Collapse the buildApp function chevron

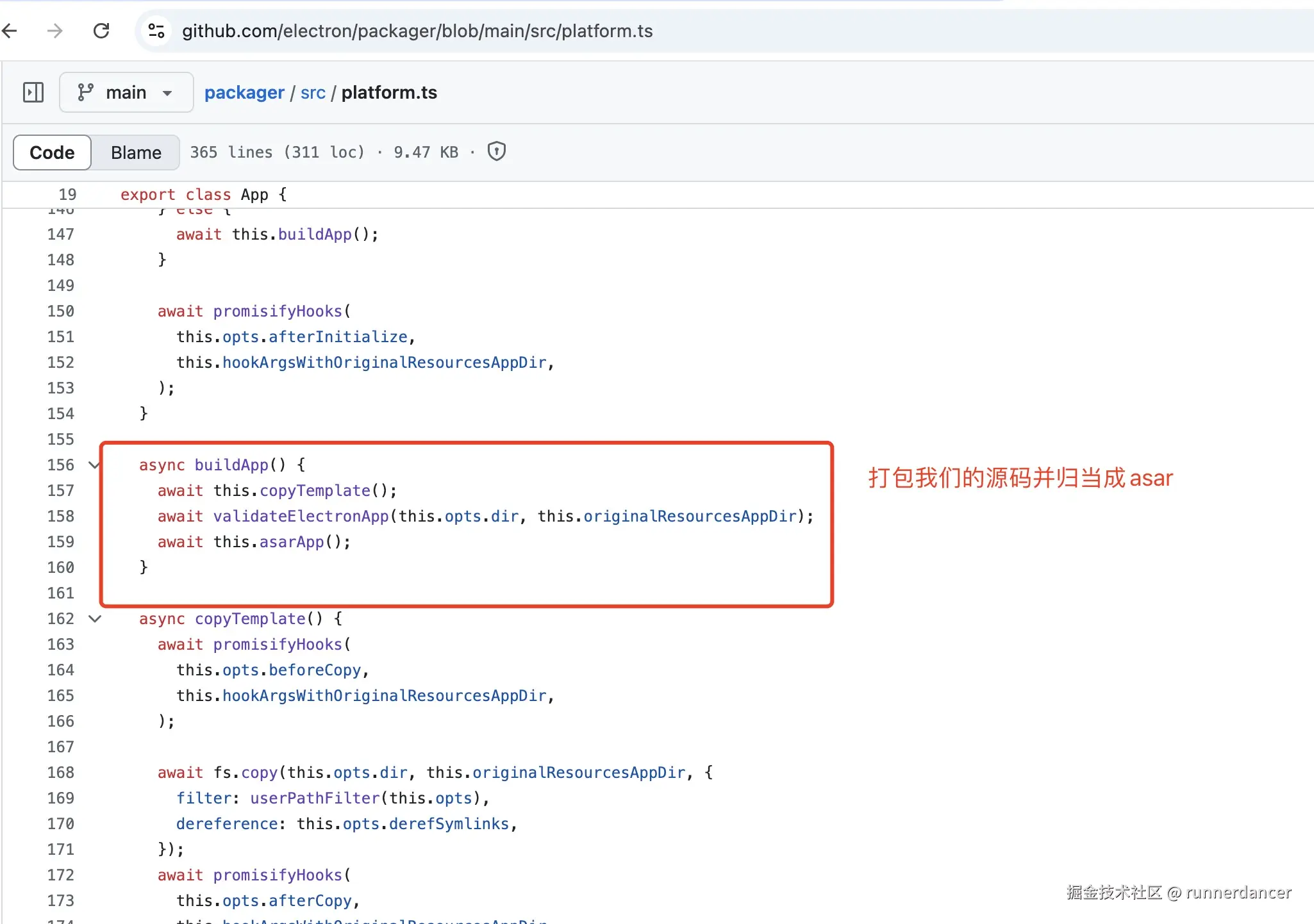(95, 465)
